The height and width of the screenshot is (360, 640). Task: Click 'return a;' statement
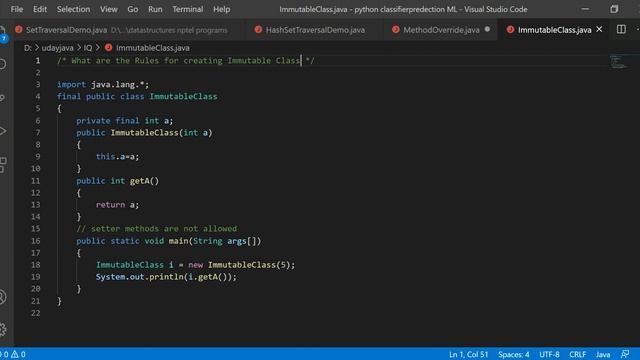(x=118, y=205)
